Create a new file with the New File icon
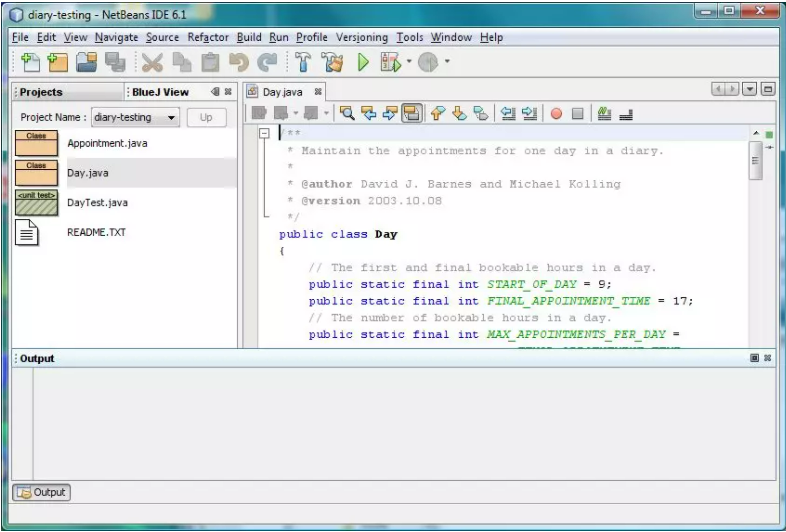Screen dimensions: 786x532 30,63
